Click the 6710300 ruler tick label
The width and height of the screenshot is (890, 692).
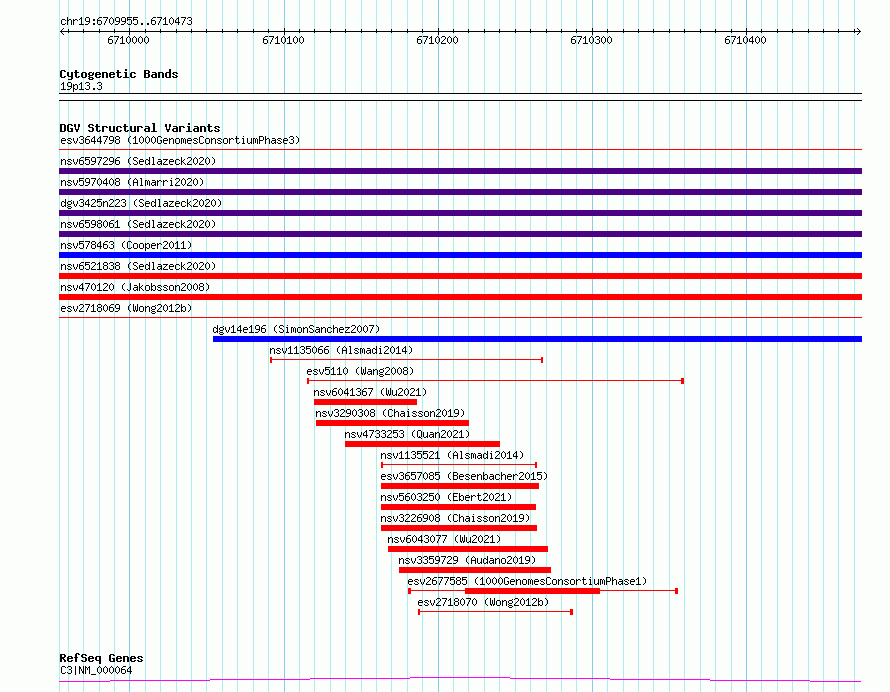(591, 40)
